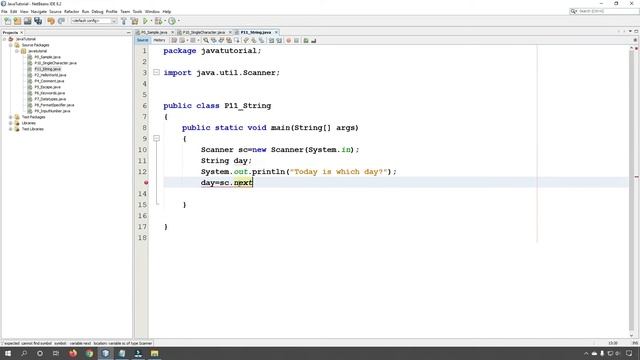This screenshot has width=640, height=360.
Task: Click the 'Today is which day?' string
Action: coord(338,171)
